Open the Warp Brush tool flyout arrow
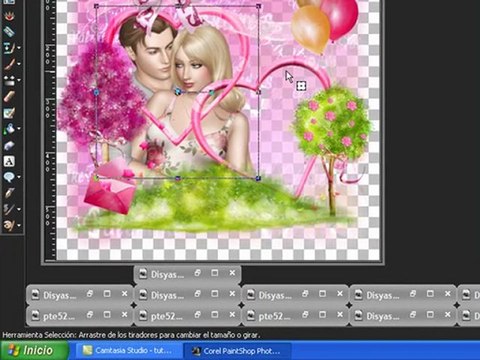 click(x=19, y=209)
